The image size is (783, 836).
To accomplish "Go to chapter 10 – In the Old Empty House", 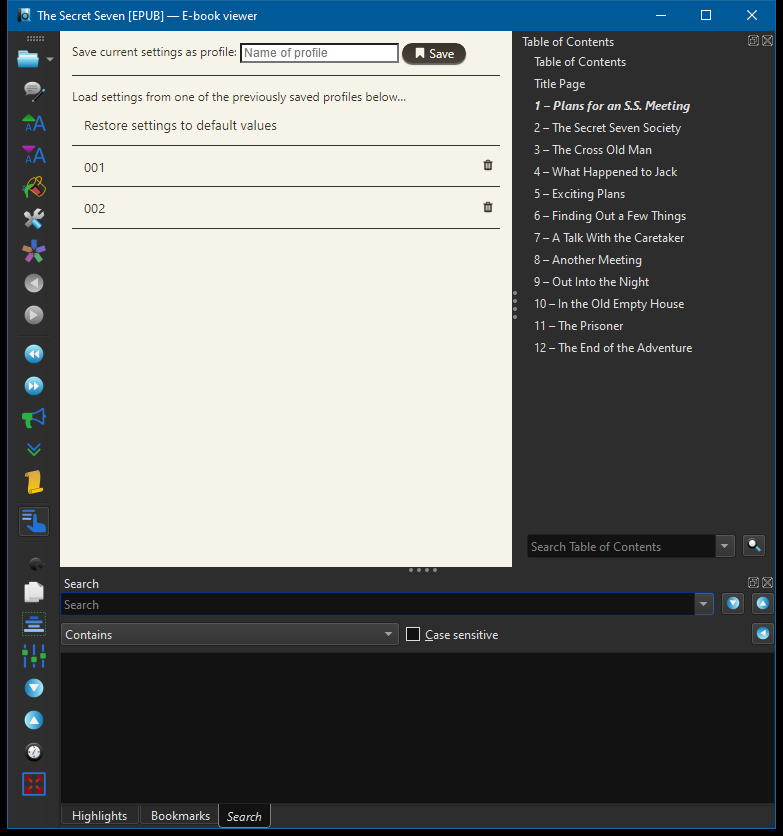I will point(609,304).
